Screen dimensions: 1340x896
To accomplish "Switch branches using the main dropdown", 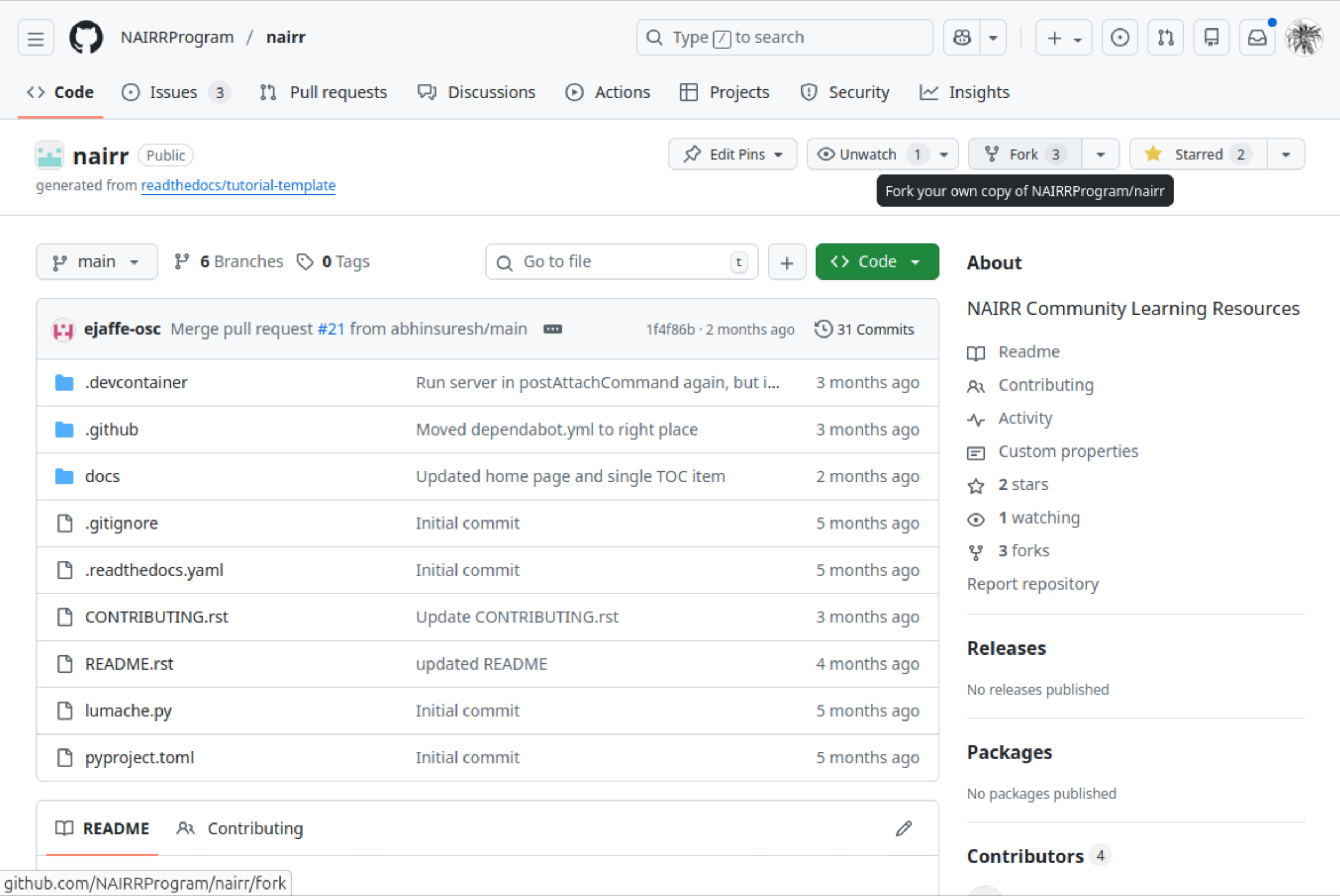I will coord(97,262).
